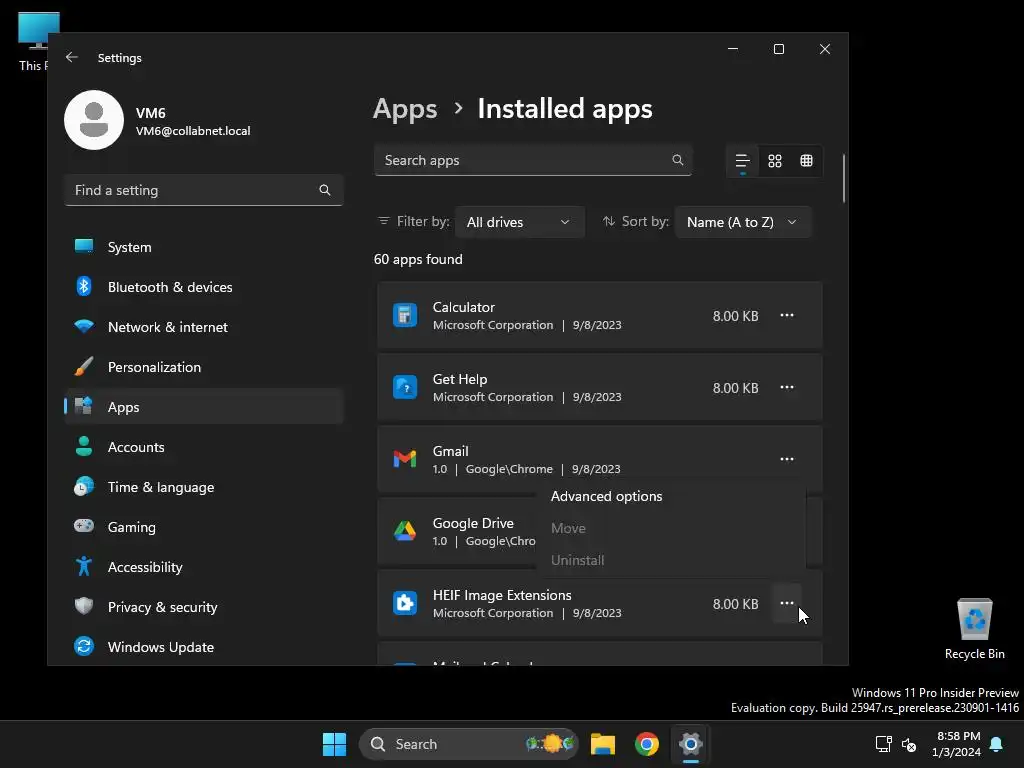Click the Search apps input field
This screenshot has height=768, width=1024.
coord(533,160)
